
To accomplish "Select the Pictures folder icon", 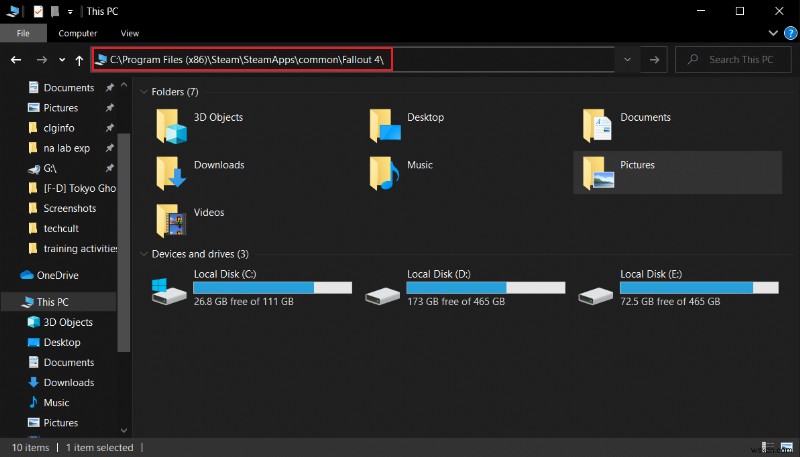I will 598,173.
